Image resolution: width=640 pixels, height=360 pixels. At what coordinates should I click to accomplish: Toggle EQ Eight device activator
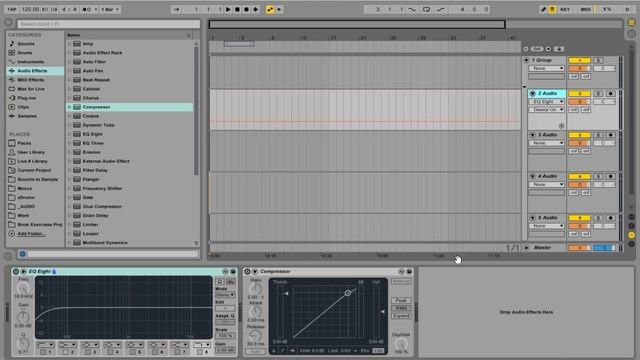coord(16,271)
